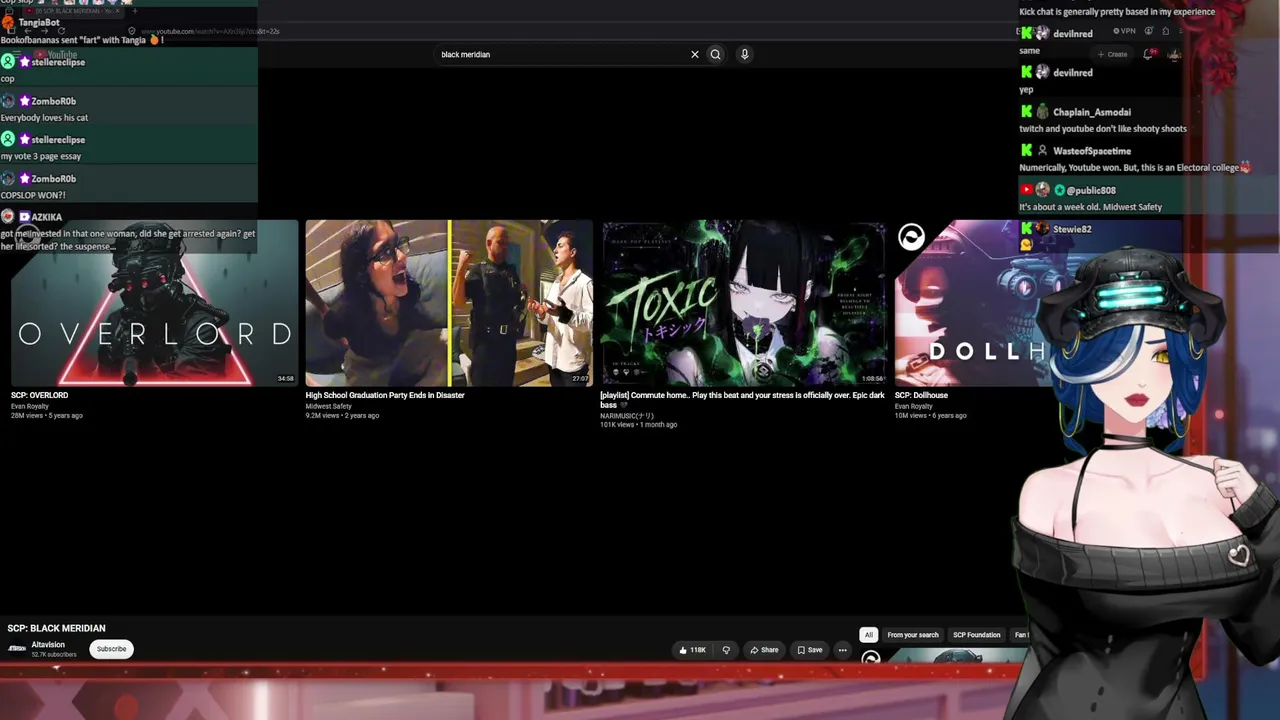Click chat username Chaplain_Asmodai
Image resolution: width=1280 pixels, height=720 pixels.
(1092, 112)
